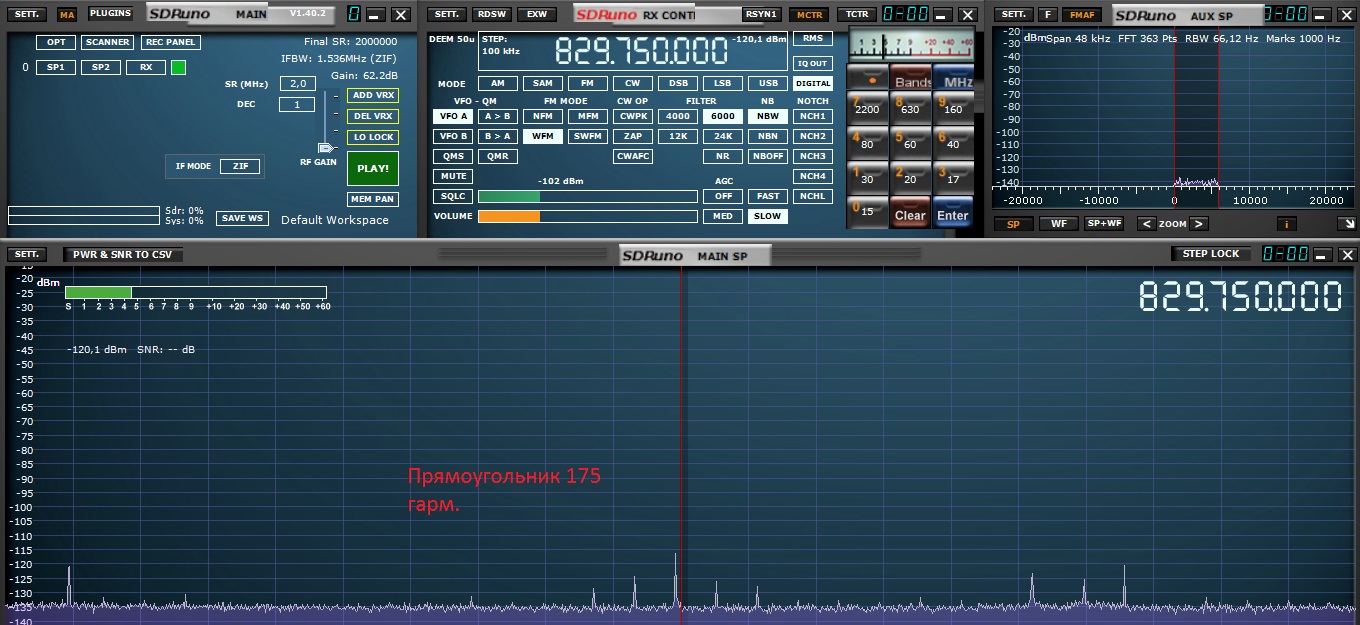
Task: Enable AM demodulation mode
Action: (x=498, y=84)
